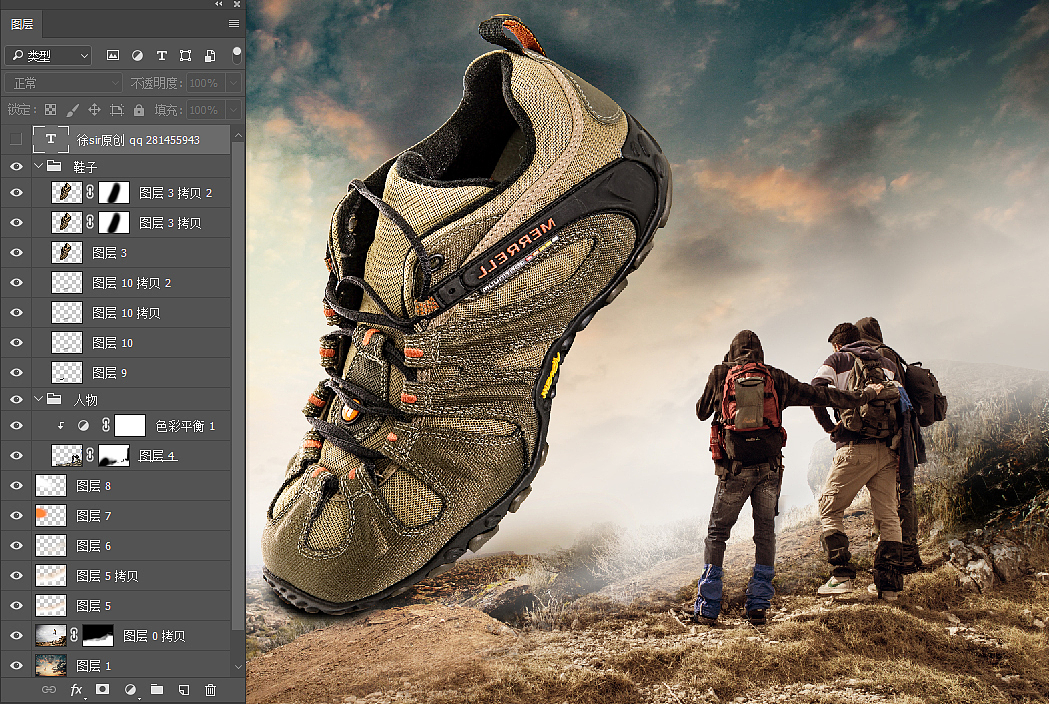
Task: Select thumbnail of 图层 0 拷贝
Action: pyautogui.click(x=51, y=635)
